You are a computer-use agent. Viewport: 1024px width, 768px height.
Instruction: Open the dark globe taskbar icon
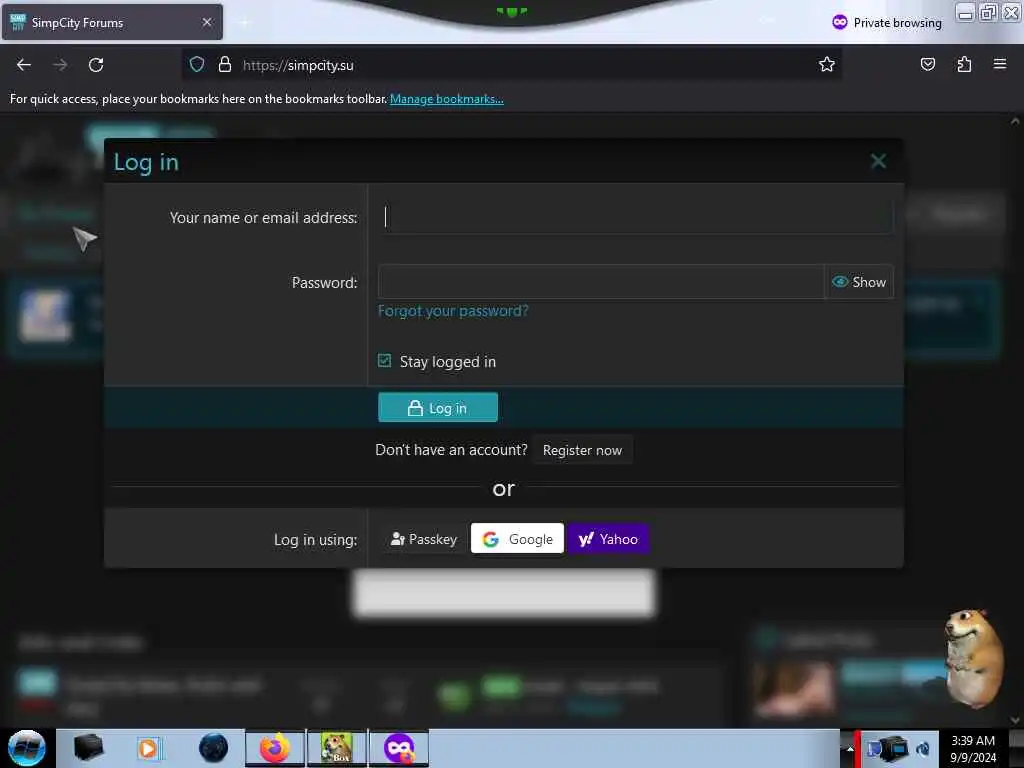click(x=213, y=748)
